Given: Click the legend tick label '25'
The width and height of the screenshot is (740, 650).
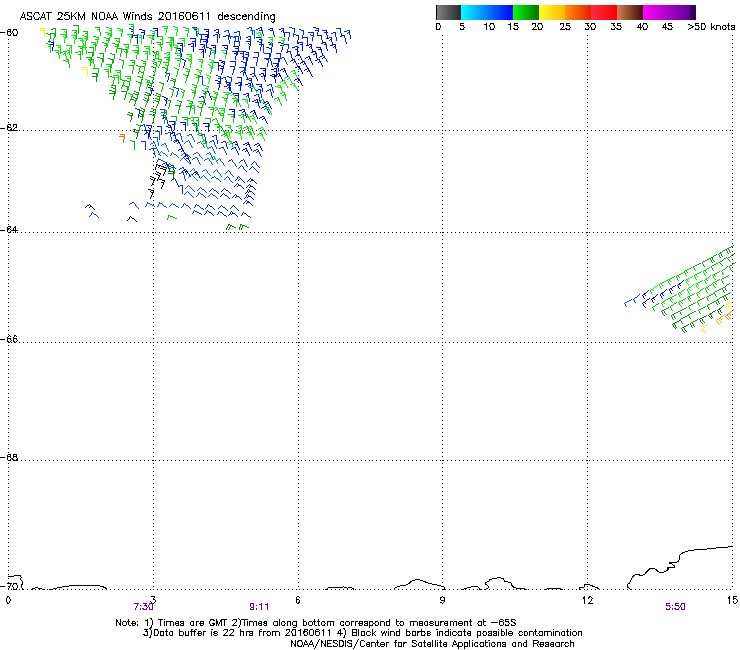Looking at the screenshot, I should [565, 27].
